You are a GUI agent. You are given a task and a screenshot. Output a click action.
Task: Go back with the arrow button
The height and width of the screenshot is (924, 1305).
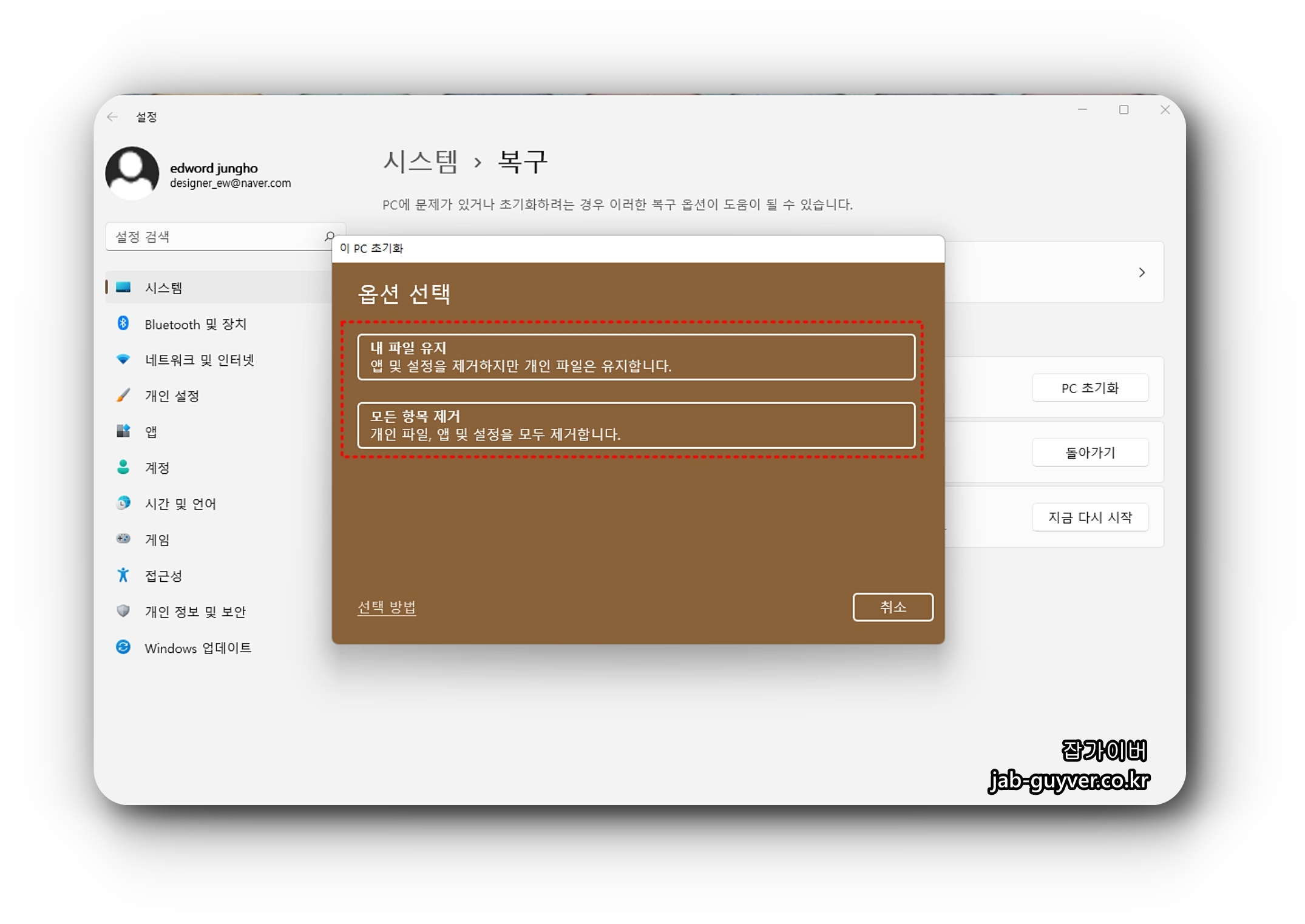click(112, 116)
